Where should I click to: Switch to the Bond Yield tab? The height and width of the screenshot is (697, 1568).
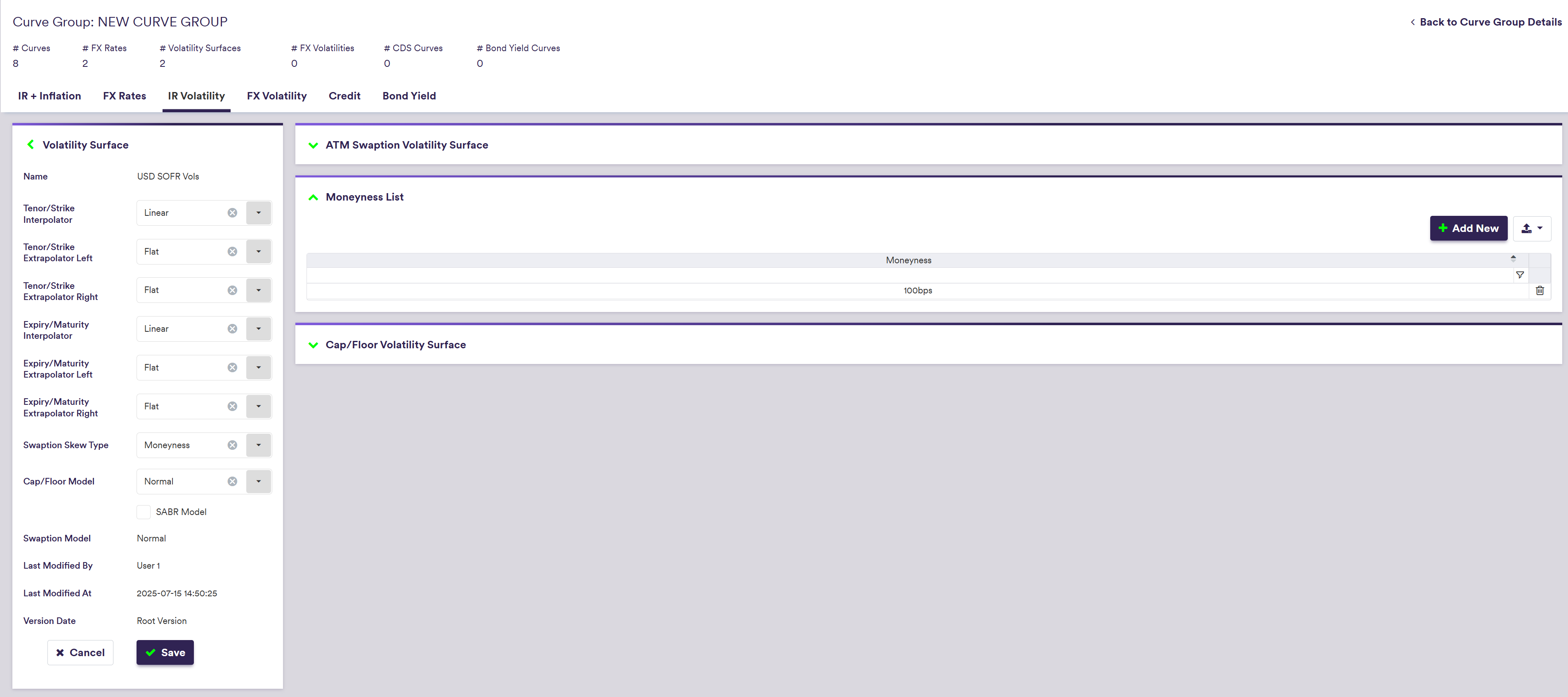point(408,96)
